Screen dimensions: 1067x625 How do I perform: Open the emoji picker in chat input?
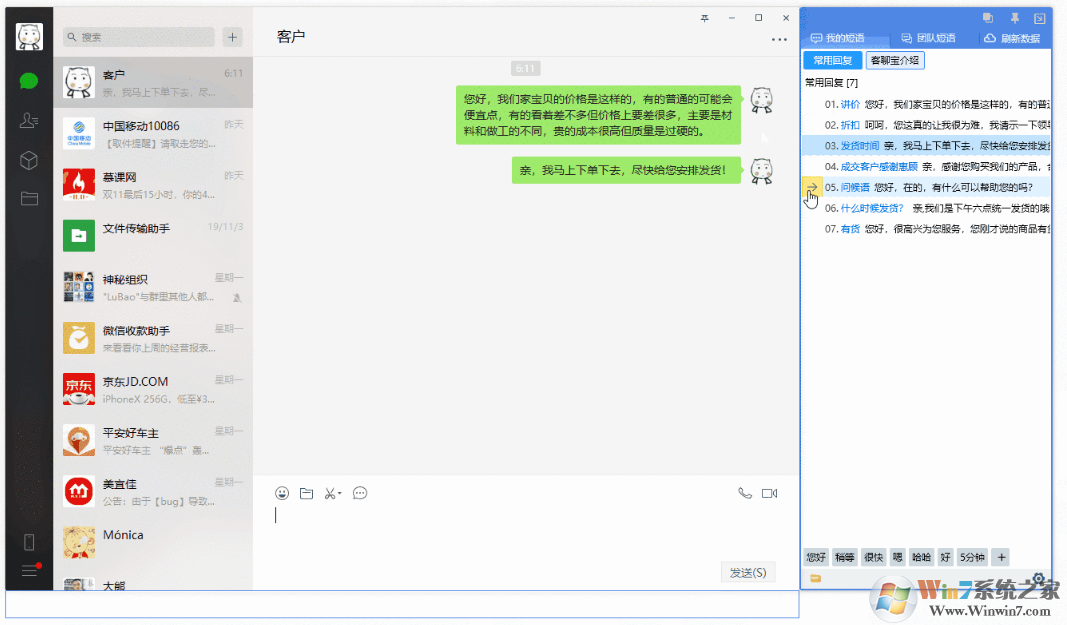tap(282, 493)
